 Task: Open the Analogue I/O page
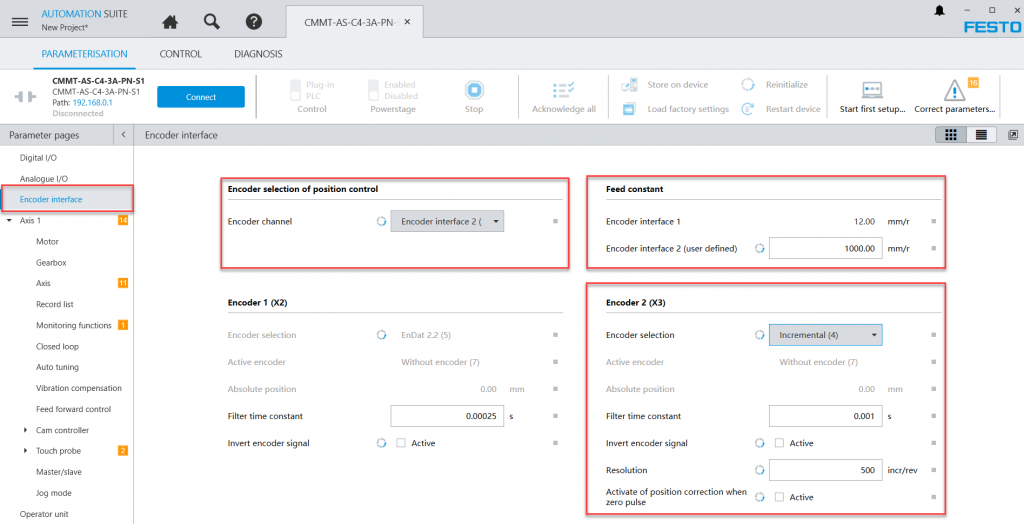click(x=43, y=178)
